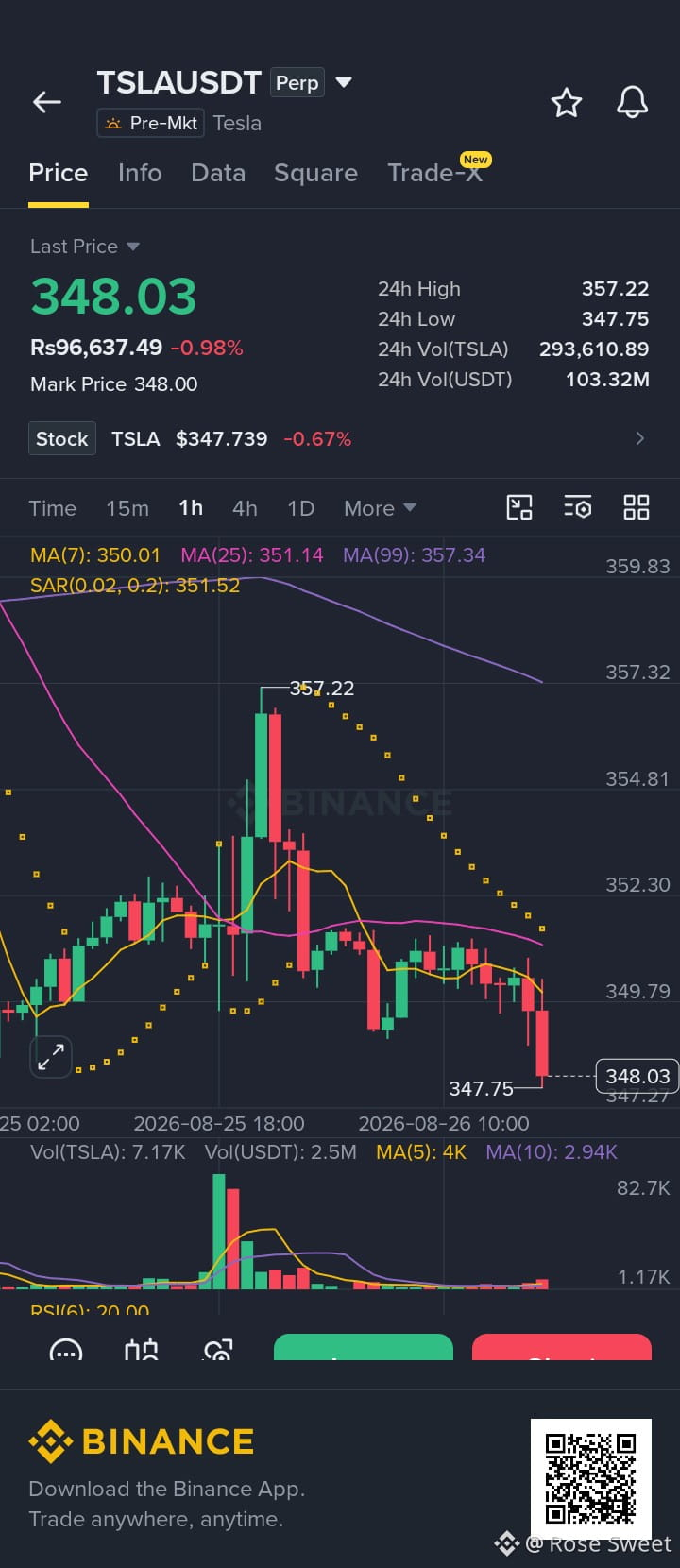Open the chart drawing tools icon
The height and width of the screenshot is (1568, 680).
519,507
